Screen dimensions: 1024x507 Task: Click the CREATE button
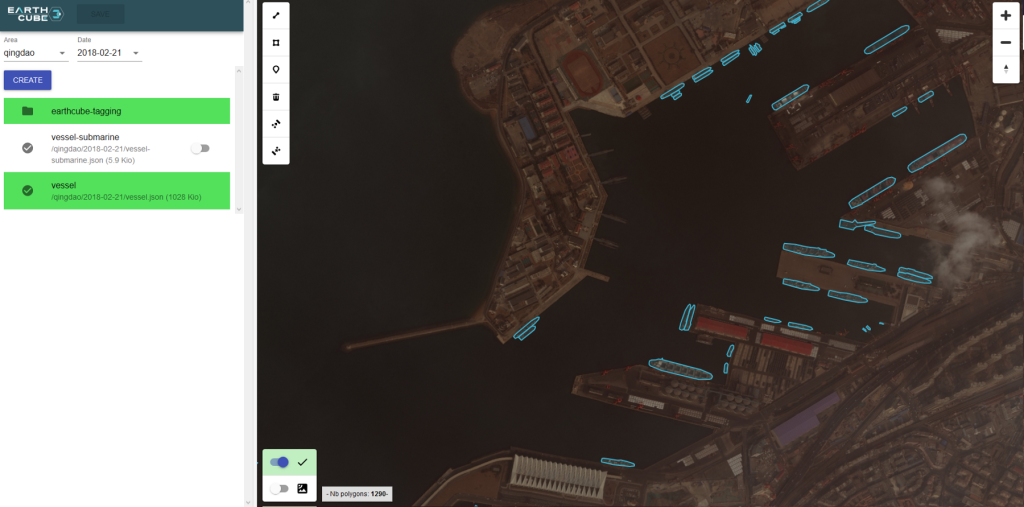click(x=27, y=80)
